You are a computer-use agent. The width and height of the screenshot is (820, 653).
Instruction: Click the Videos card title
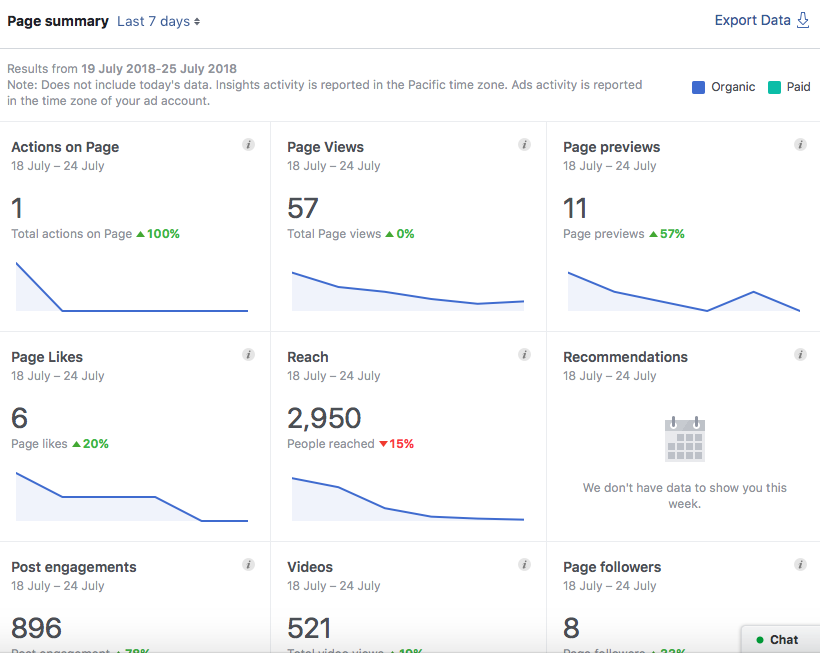coord(310,567)
